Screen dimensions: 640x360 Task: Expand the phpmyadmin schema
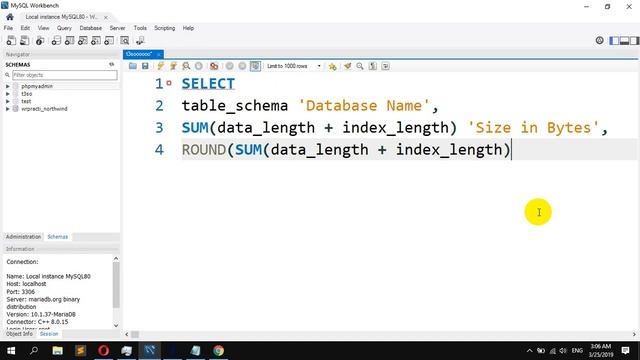7,86
